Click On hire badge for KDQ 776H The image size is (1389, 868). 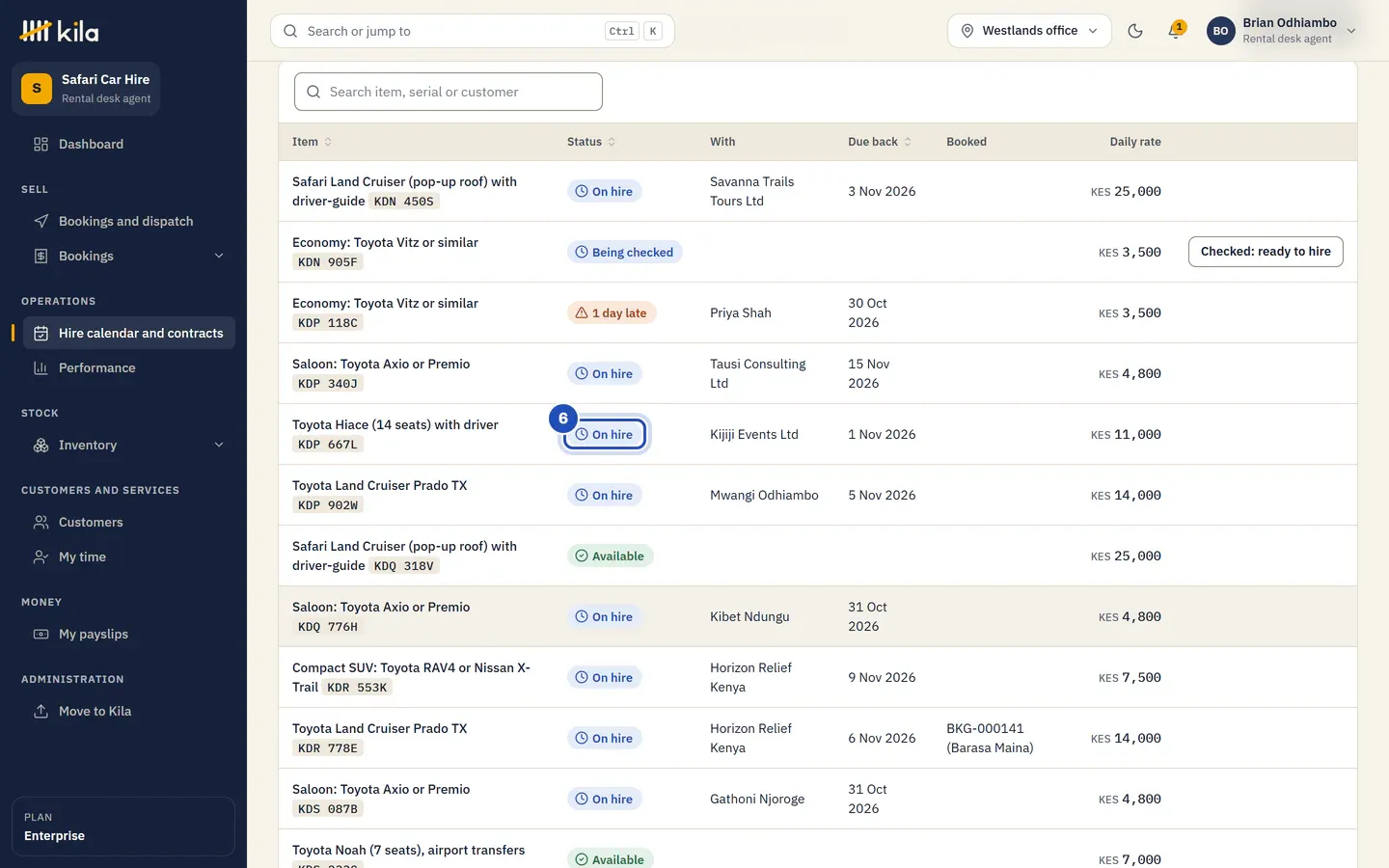[x=605, y=616]
